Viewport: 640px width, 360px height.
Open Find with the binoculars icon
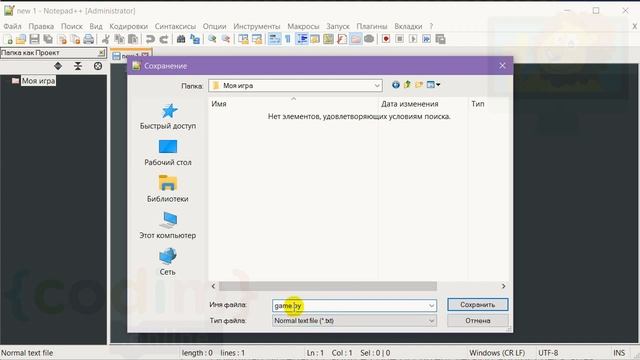[x=181, y=39]
